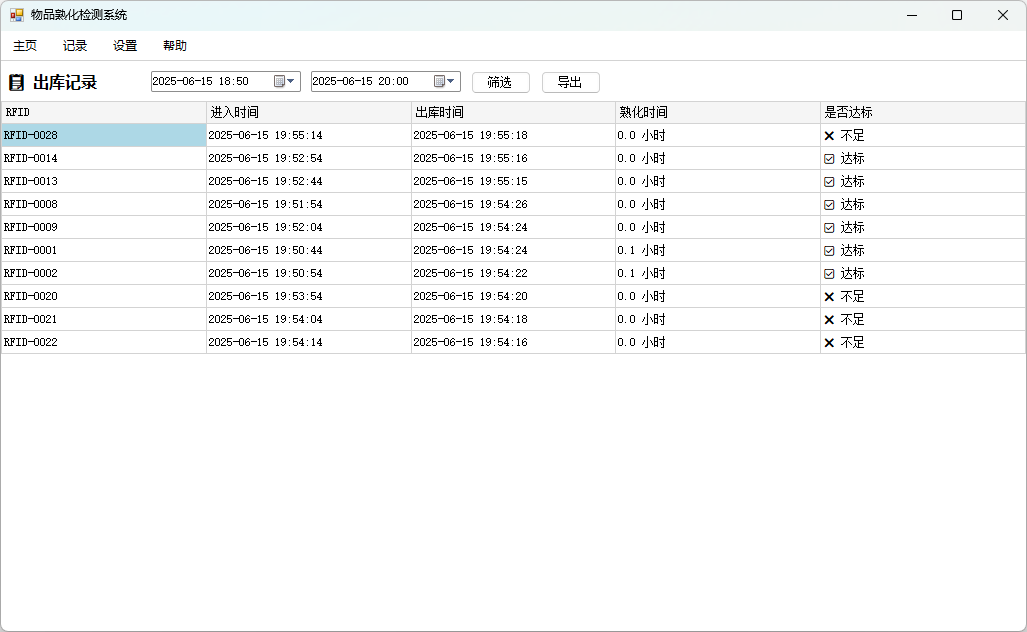
Task: Click the 出库记录 notebook icon
Action: click(x=16, y=83)
